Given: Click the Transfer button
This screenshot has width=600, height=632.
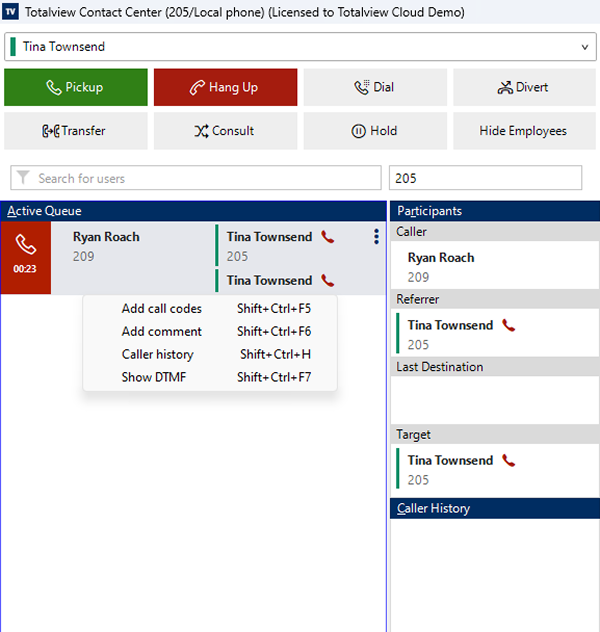Looking at the screenshot, I should coord(76,131).
